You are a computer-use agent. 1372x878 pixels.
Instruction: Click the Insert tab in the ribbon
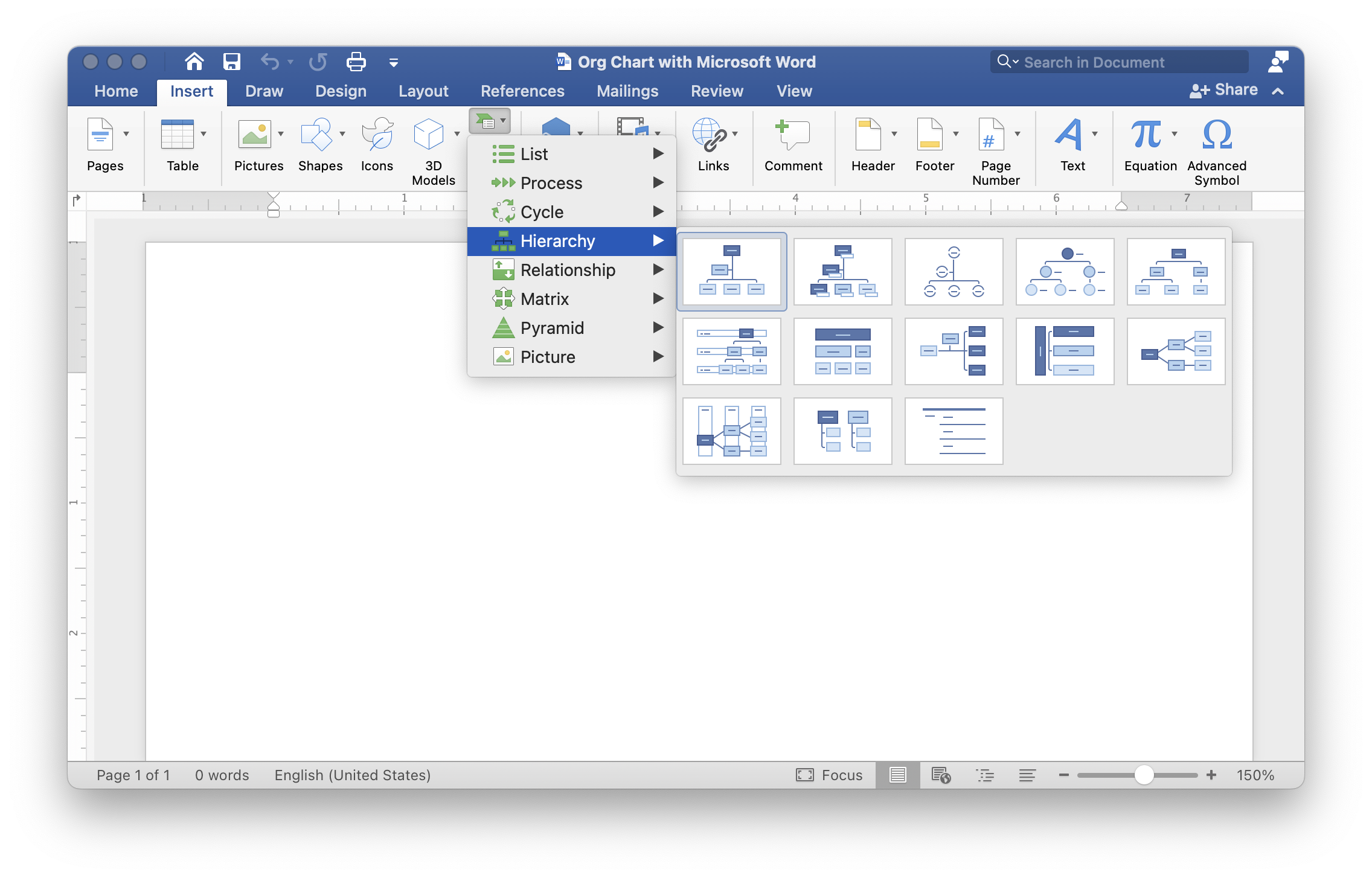tap(192, 89)
